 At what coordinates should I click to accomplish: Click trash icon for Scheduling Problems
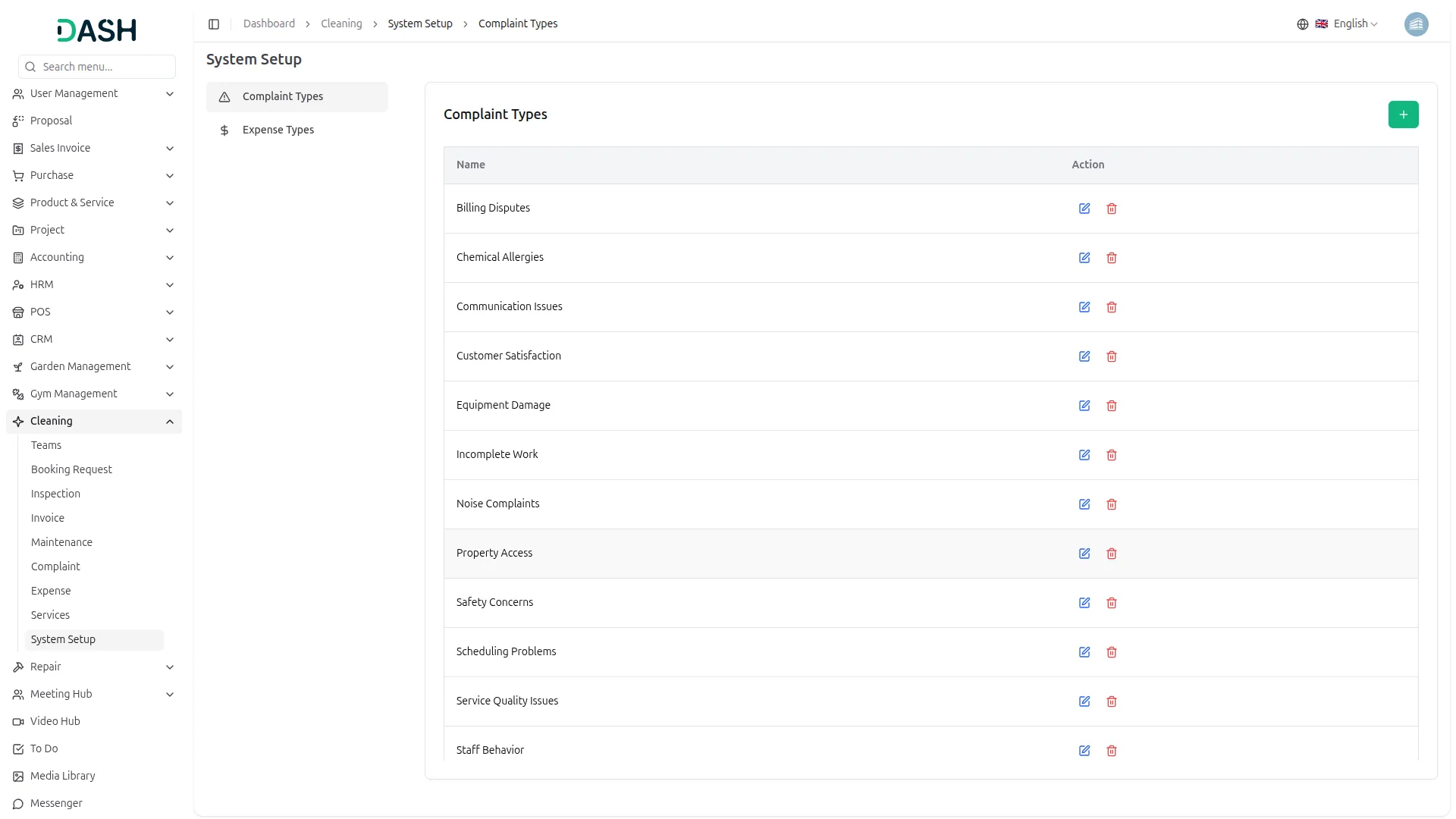tap(1112, 652)
